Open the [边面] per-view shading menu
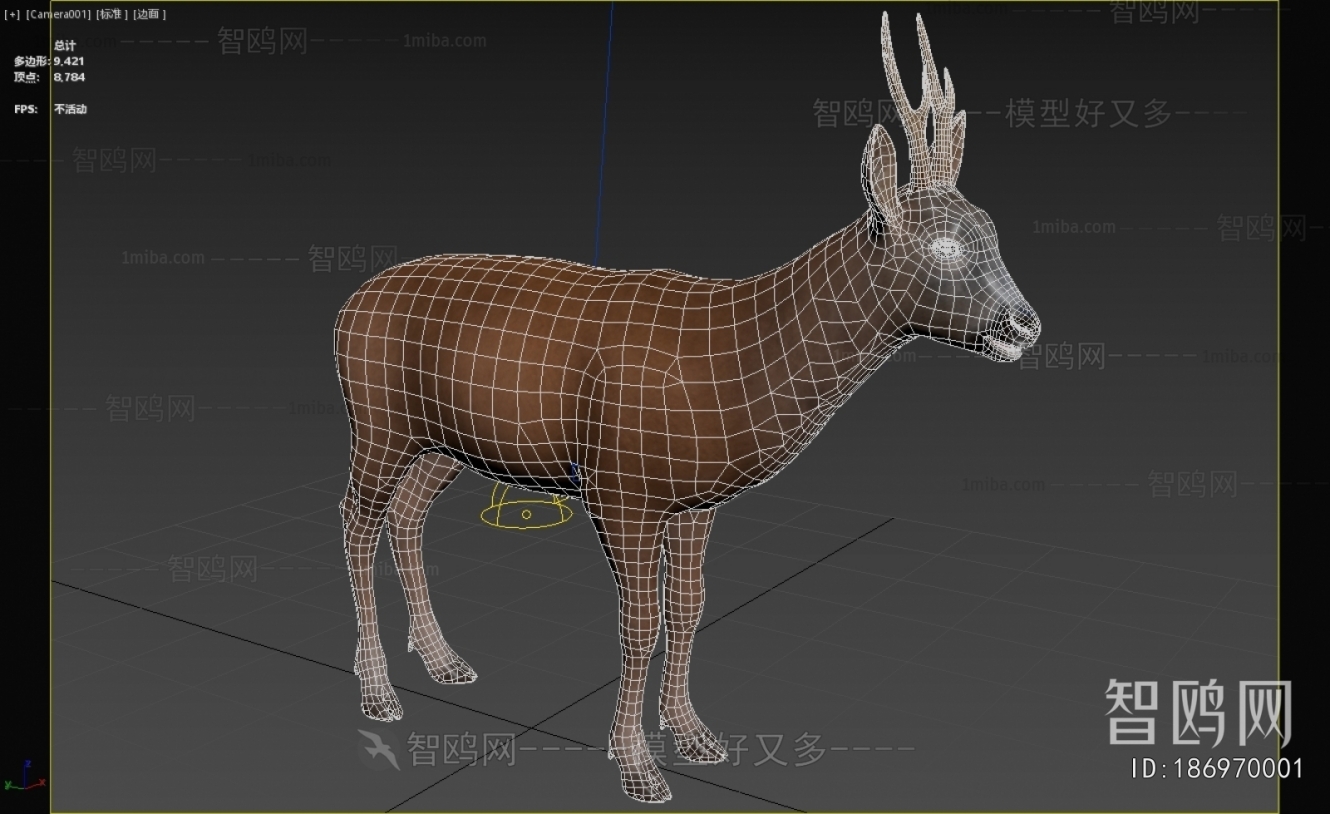 click(x=150, y=14)
